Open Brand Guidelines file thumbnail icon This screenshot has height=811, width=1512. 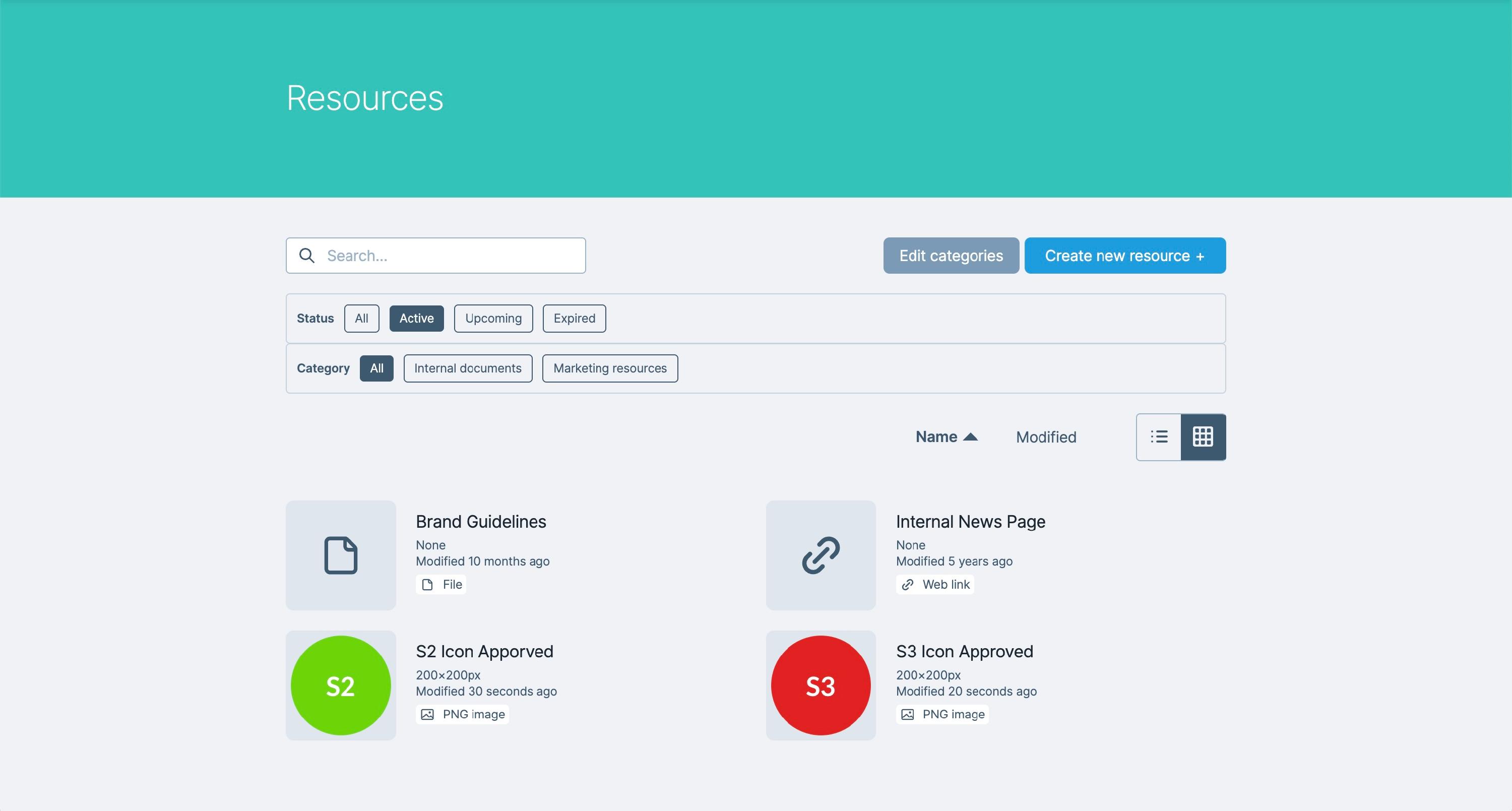coord(340,554)
